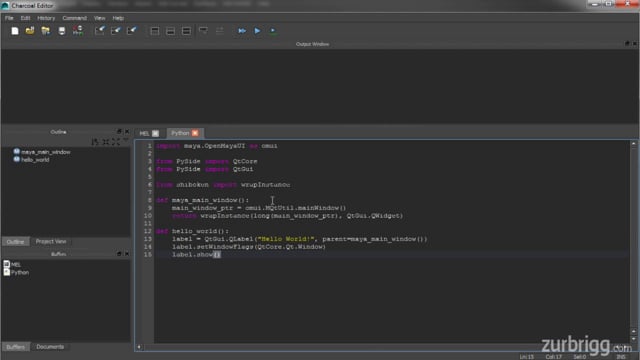Close the Buffers panel

point(127,253)
